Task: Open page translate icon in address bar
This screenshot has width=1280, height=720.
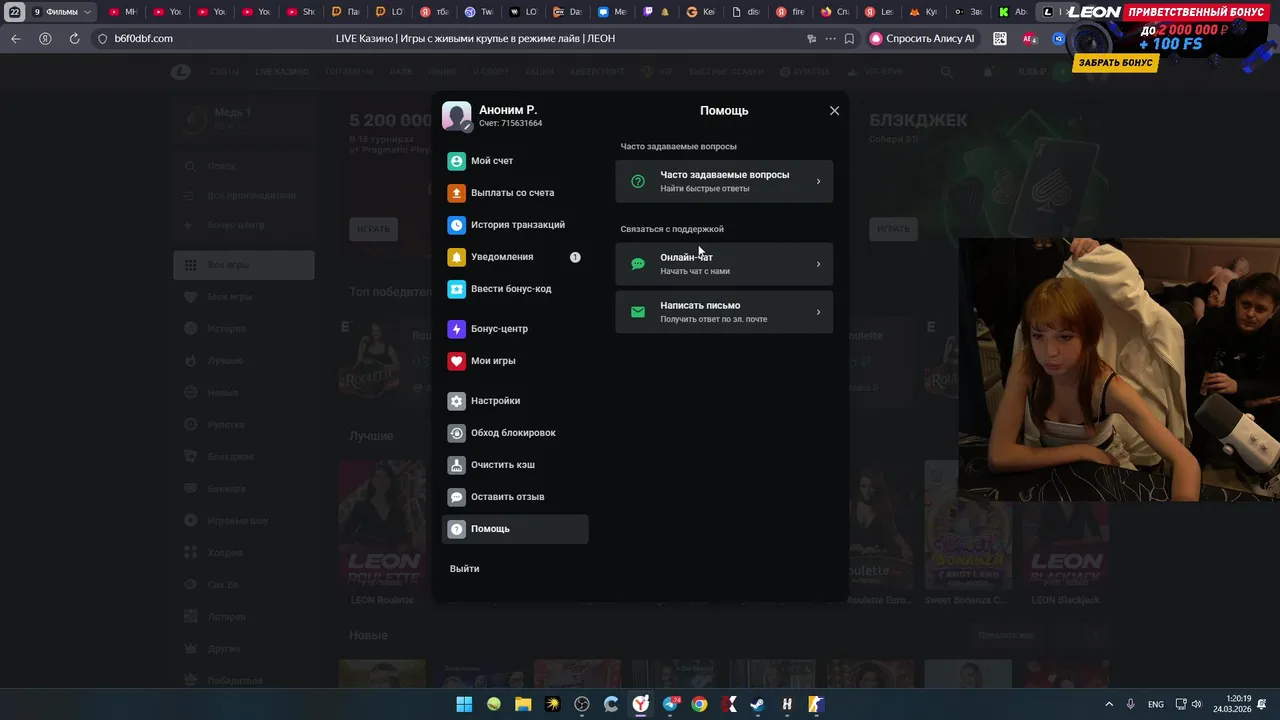Action: [x=811, y=38]
